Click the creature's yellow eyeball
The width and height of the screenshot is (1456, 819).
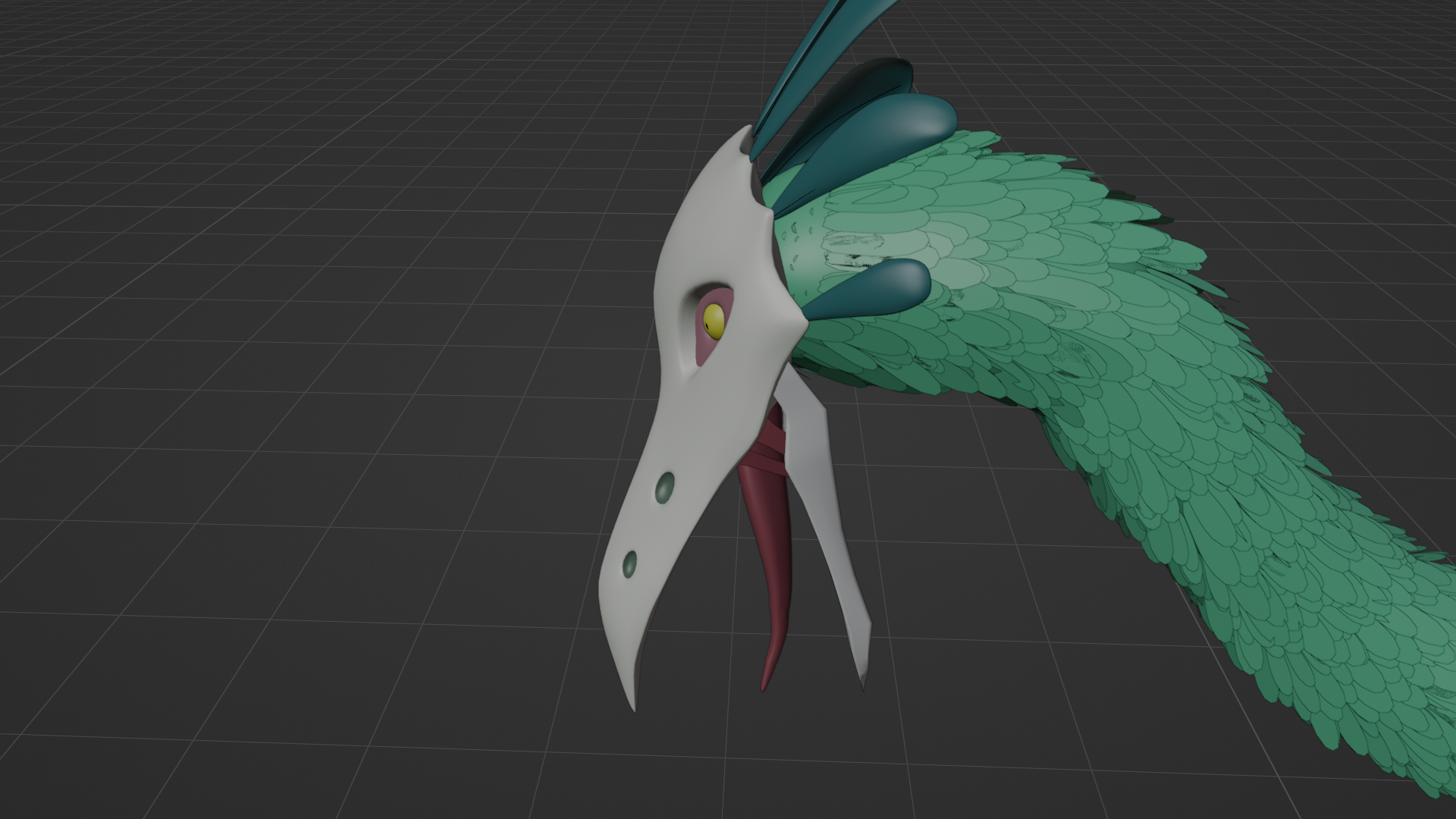pyautogui.click(x=714, y=319)
